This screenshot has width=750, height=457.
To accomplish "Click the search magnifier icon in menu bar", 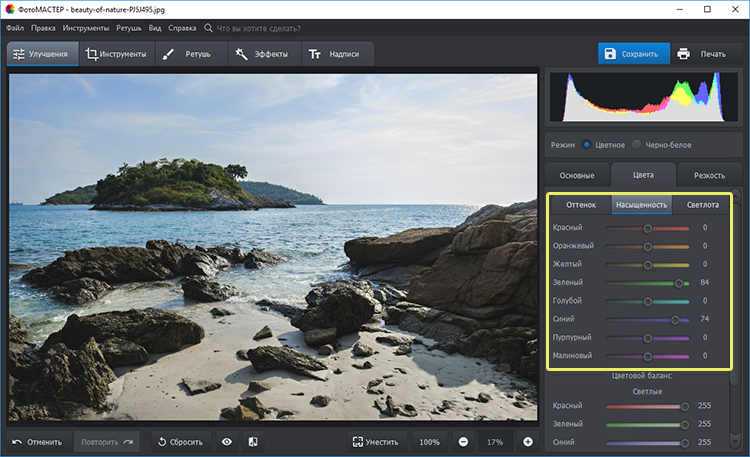I will [208, 28].
